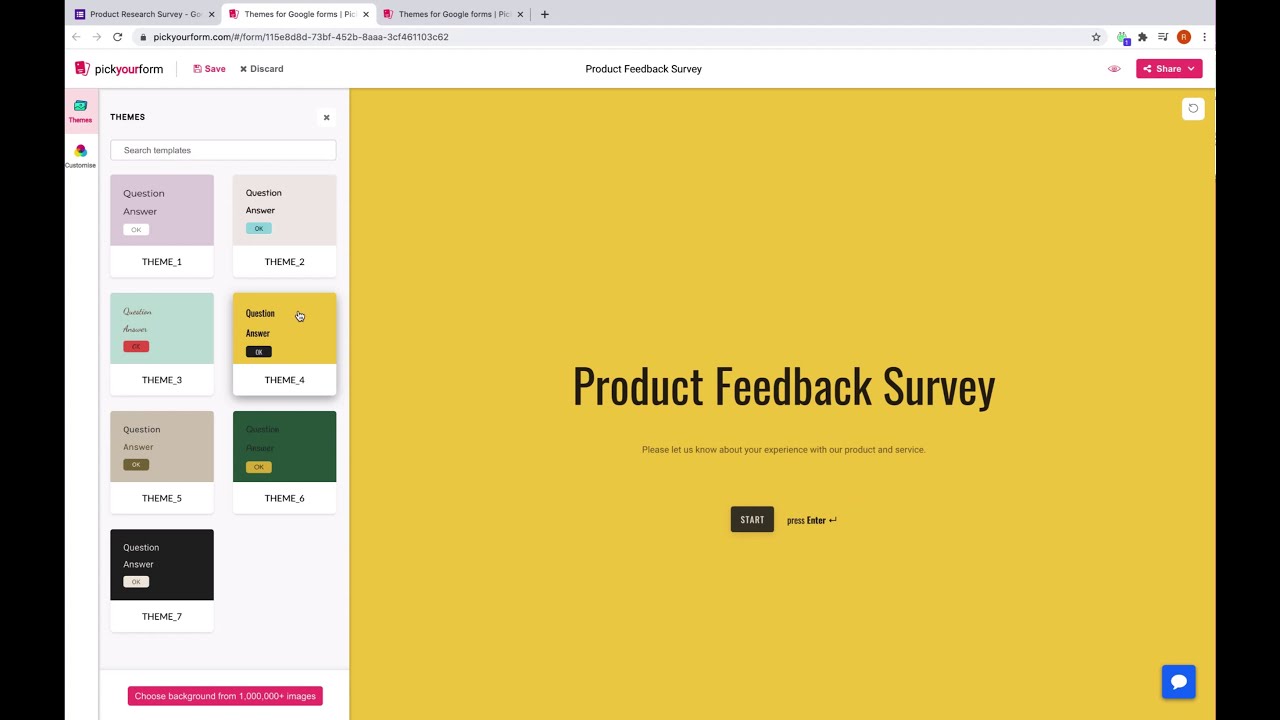Viewport: 1280px width, 720px height.
Task: Click the preview eye icon
Action: tap(1114, 69)
